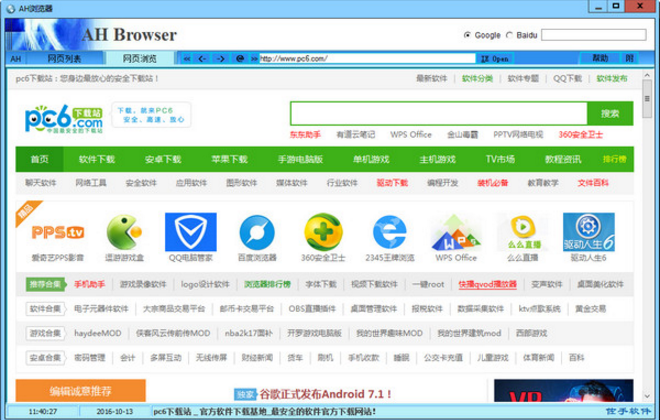The image size is (660, 420).
Task: Click the 百度浏览器 icon
Action: [257, 232]
